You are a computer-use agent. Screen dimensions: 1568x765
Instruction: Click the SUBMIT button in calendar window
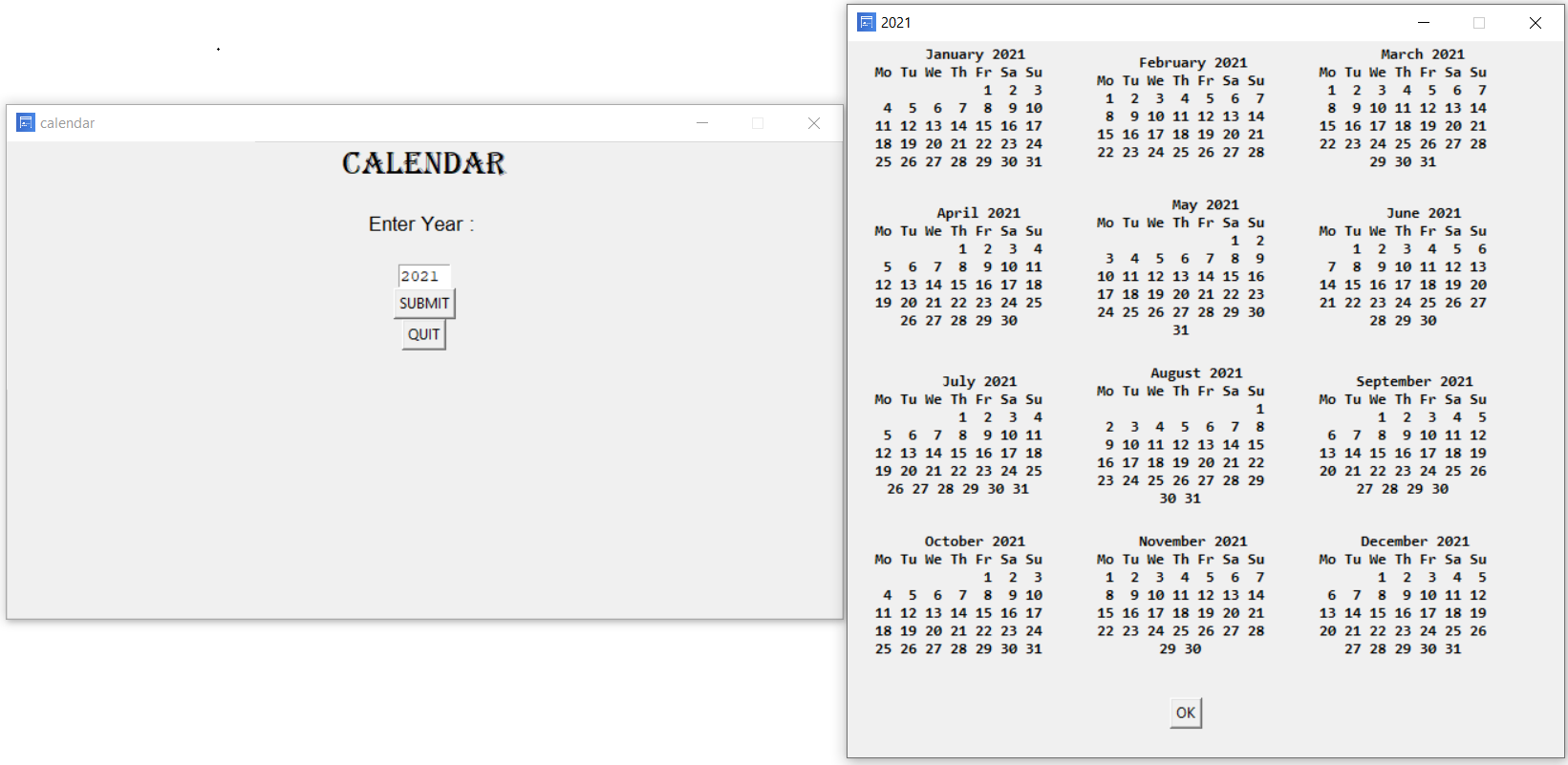(x=424, y=303)
